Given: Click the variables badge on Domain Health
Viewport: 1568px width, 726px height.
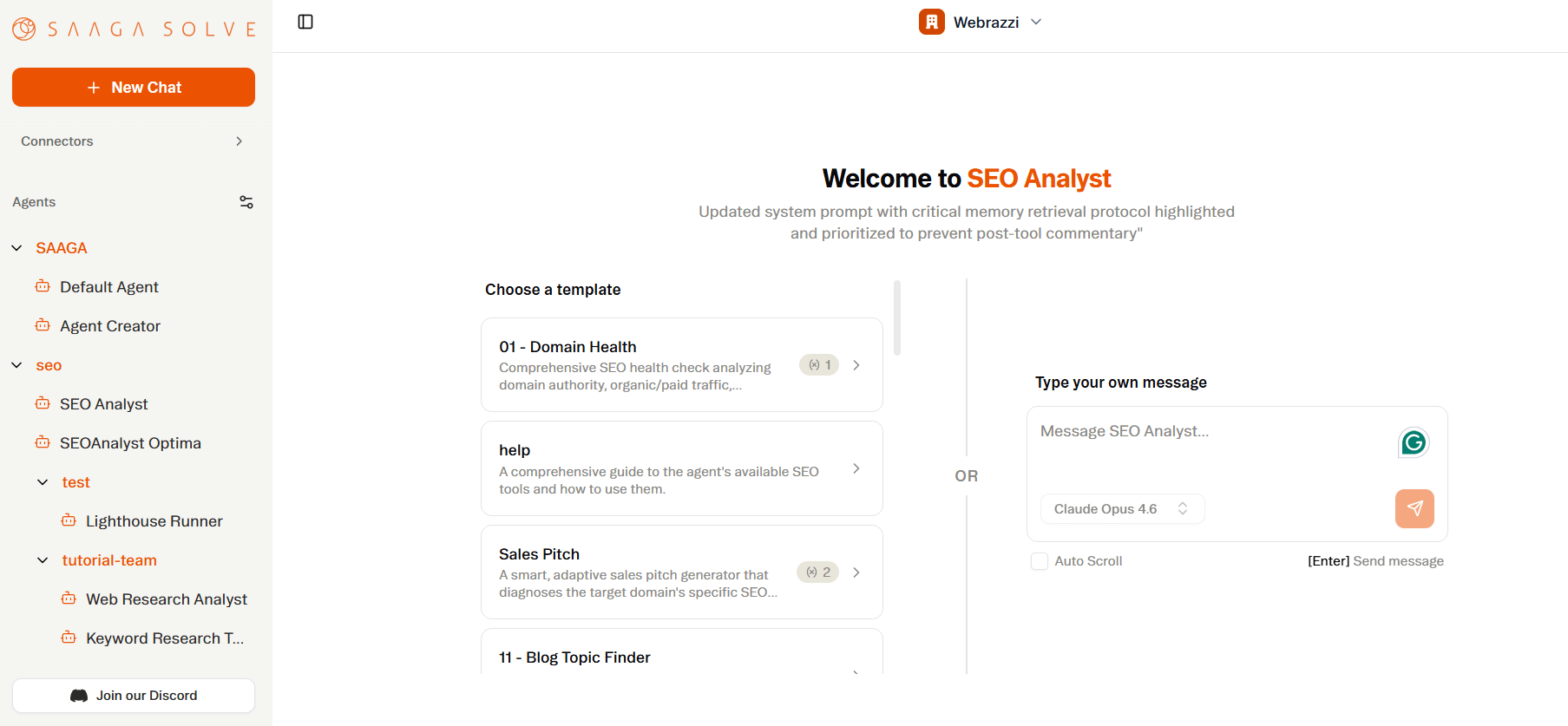Looking at the screenshot, I should [x=819, y=365].
